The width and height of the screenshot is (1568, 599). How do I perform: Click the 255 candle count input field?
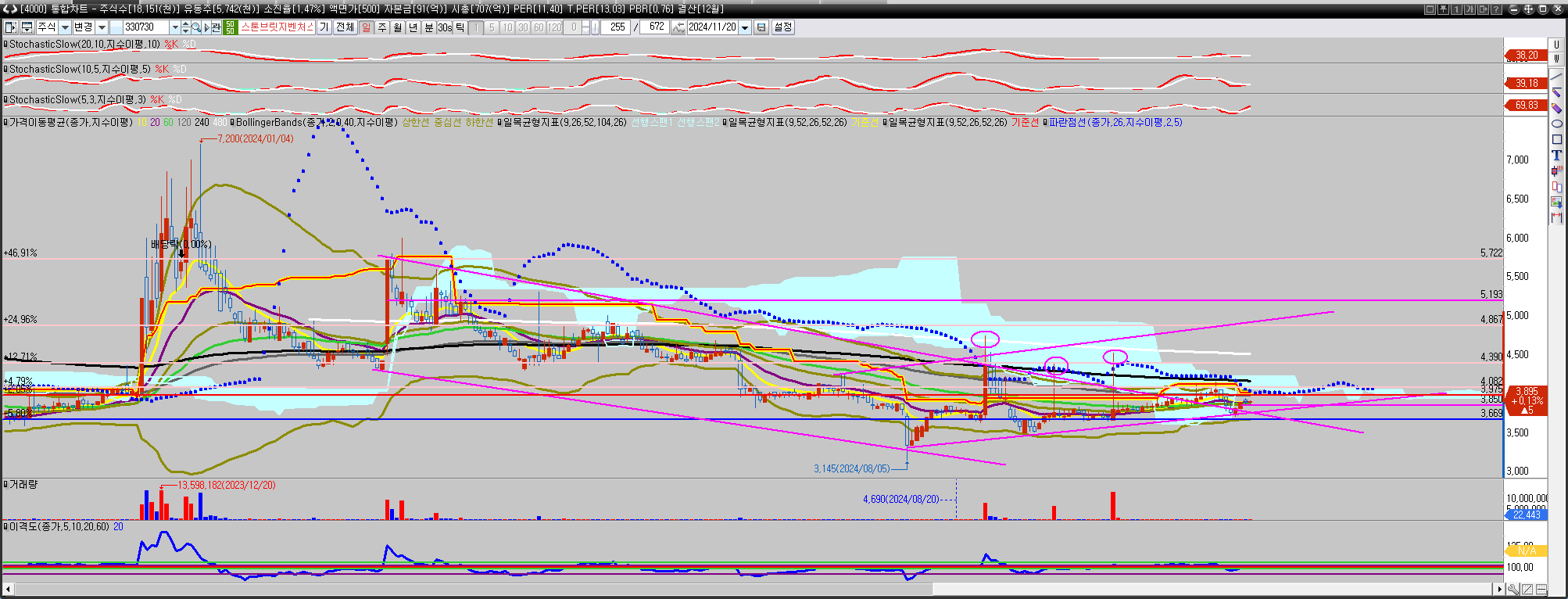pyautogui.click(x=617, y=27)
